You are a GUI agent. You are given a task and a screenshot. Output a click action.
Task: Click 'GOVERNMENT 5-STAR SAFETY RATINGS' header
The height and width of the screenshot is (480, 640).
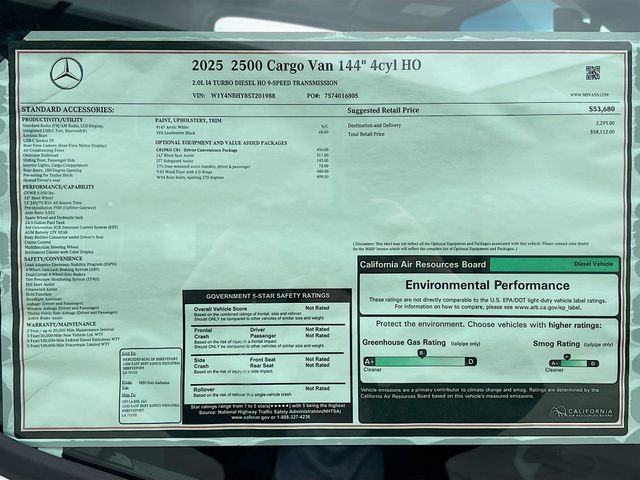coord(268,296)
